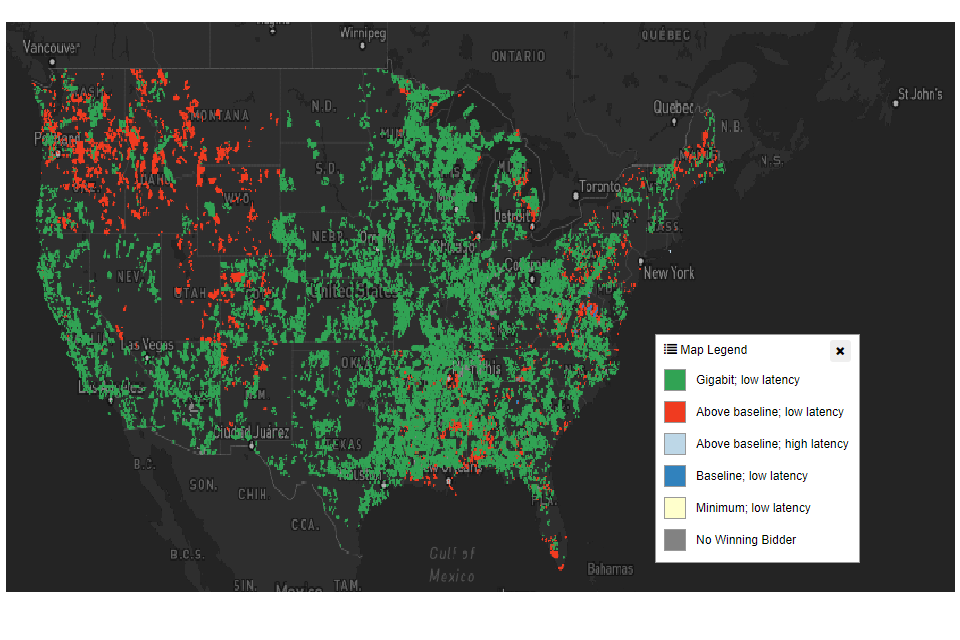Click the light blue high latency swatch
The width and height of the screenshot is (960, 640).
(675, 444)
